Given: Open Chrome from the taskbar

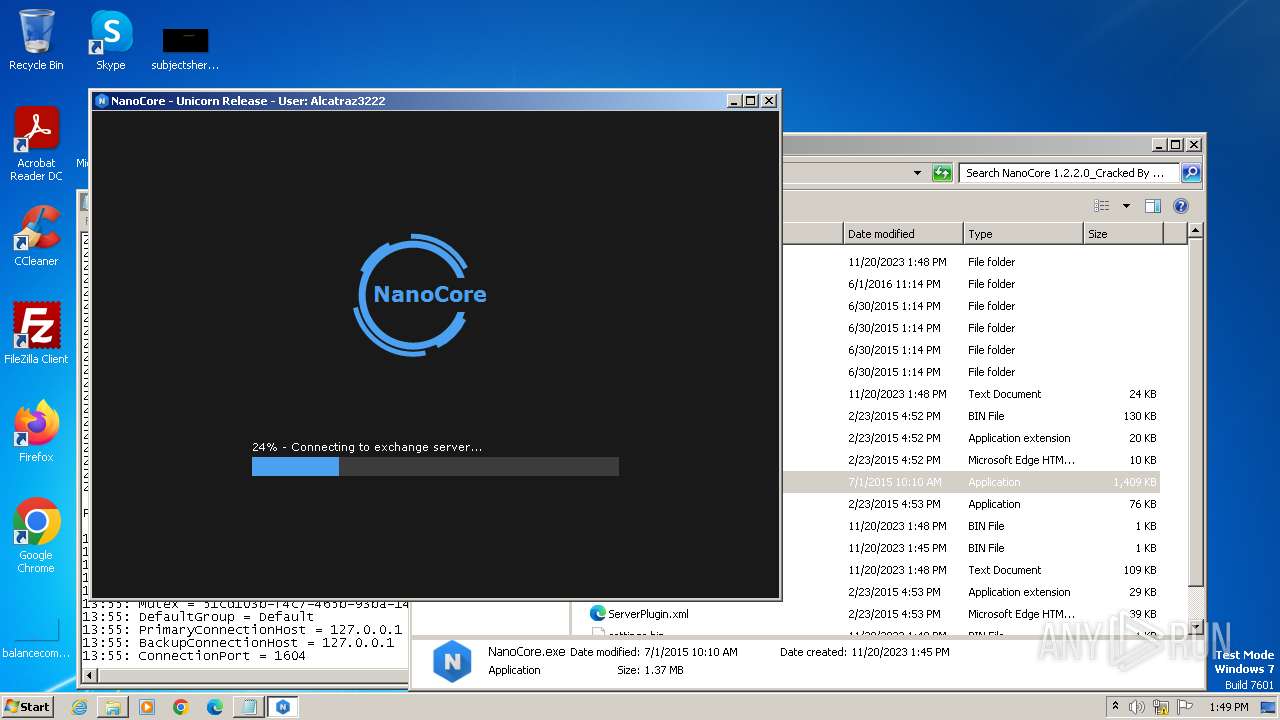Looking at the screenshot, I should (x=181, y=707).
